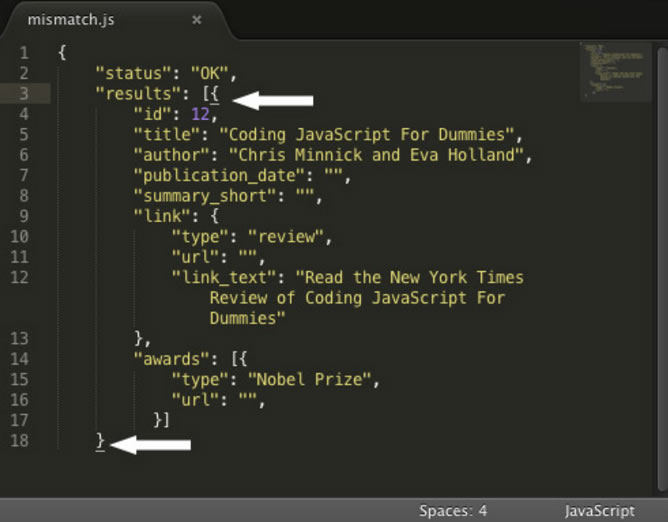
Task: Click the "awards" key
Action: pyautogui.click(x=171, y=359)
